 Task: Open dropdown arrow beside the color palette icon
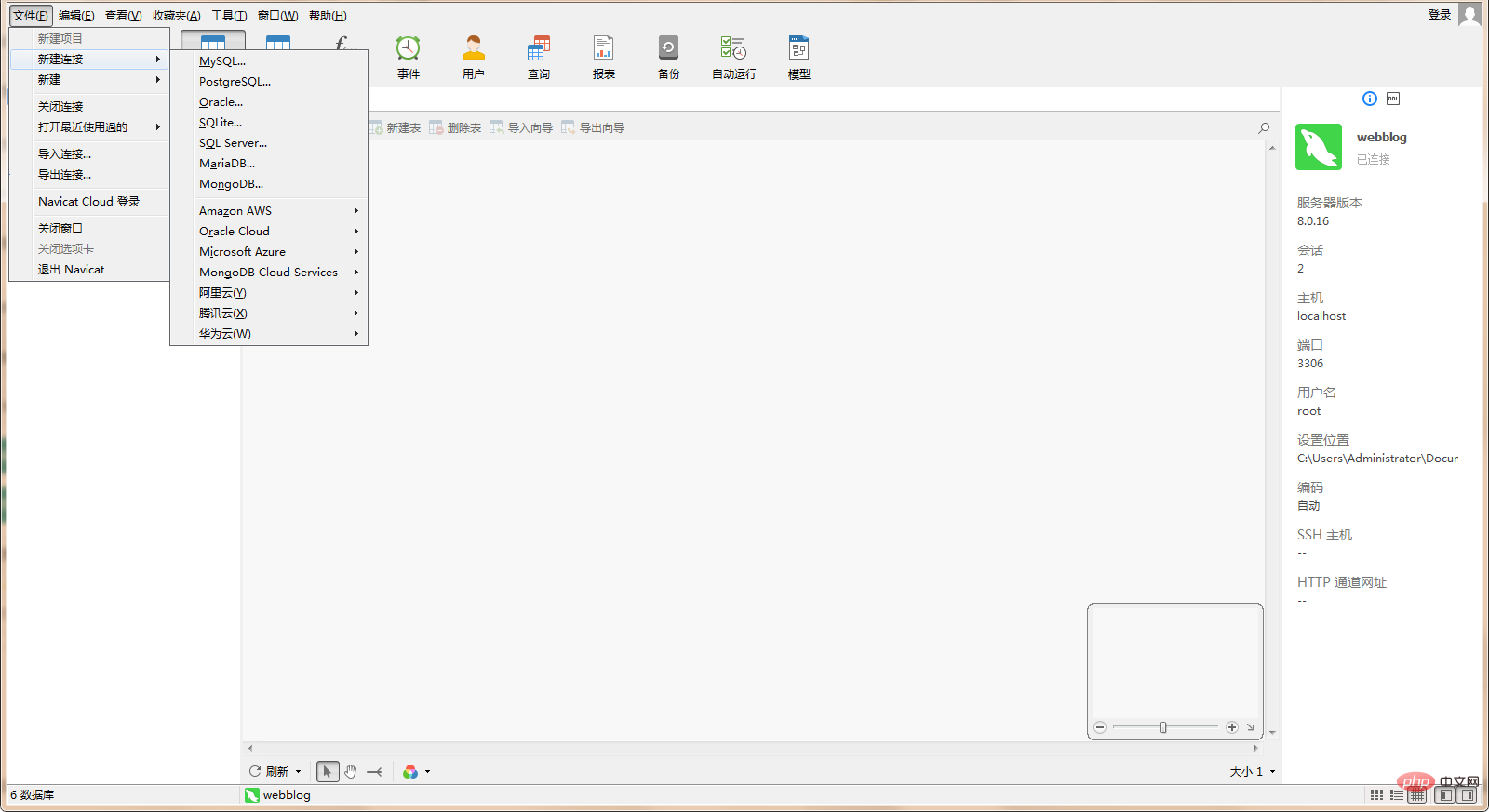pos(427,771)
